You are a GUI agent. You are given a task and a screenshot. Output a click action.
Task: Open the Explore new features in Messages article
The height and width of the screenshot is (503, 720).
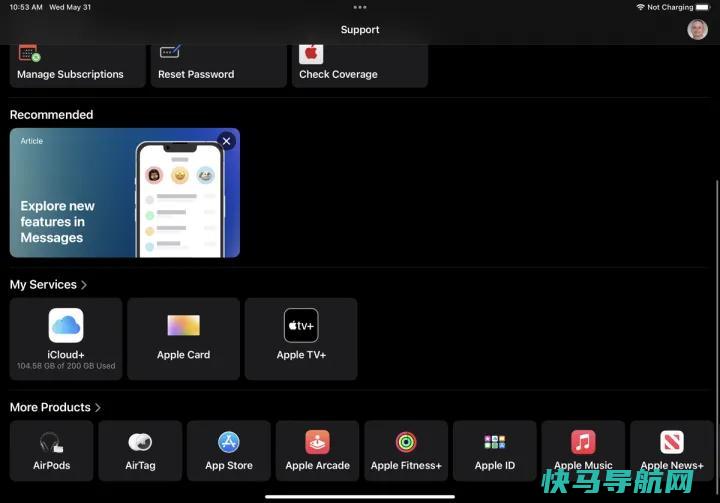[x=124, y=193]
